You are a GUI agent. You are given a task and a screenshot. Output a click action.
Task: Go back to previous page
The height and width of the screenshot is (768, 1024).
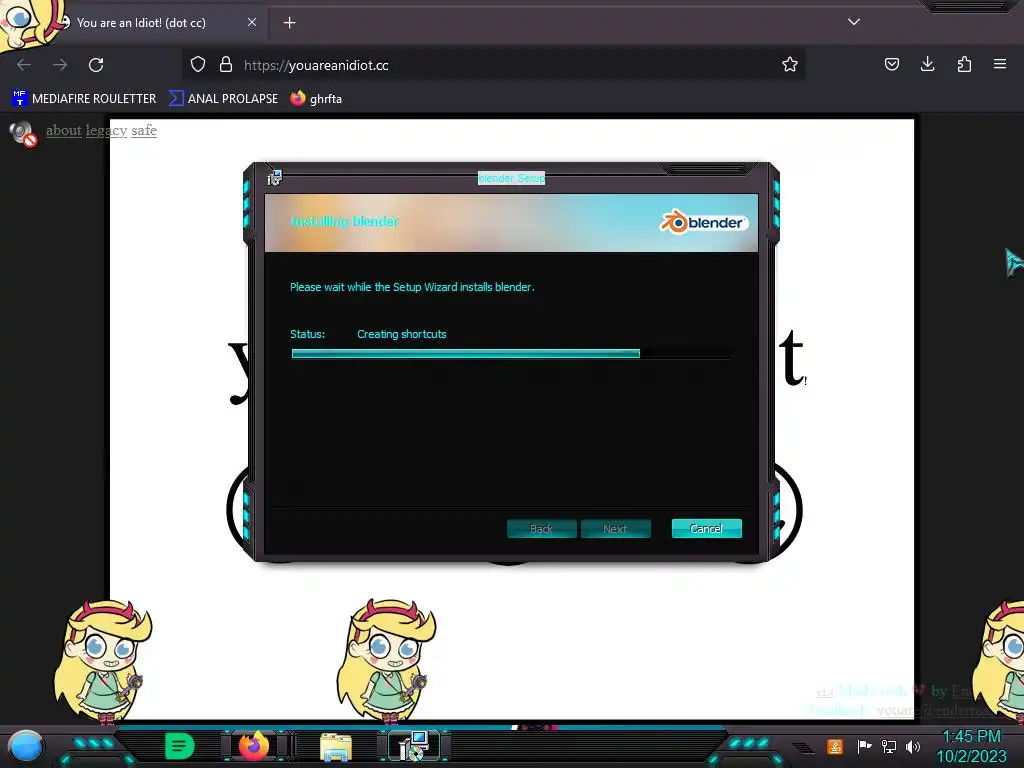click(x=24, y=65)
